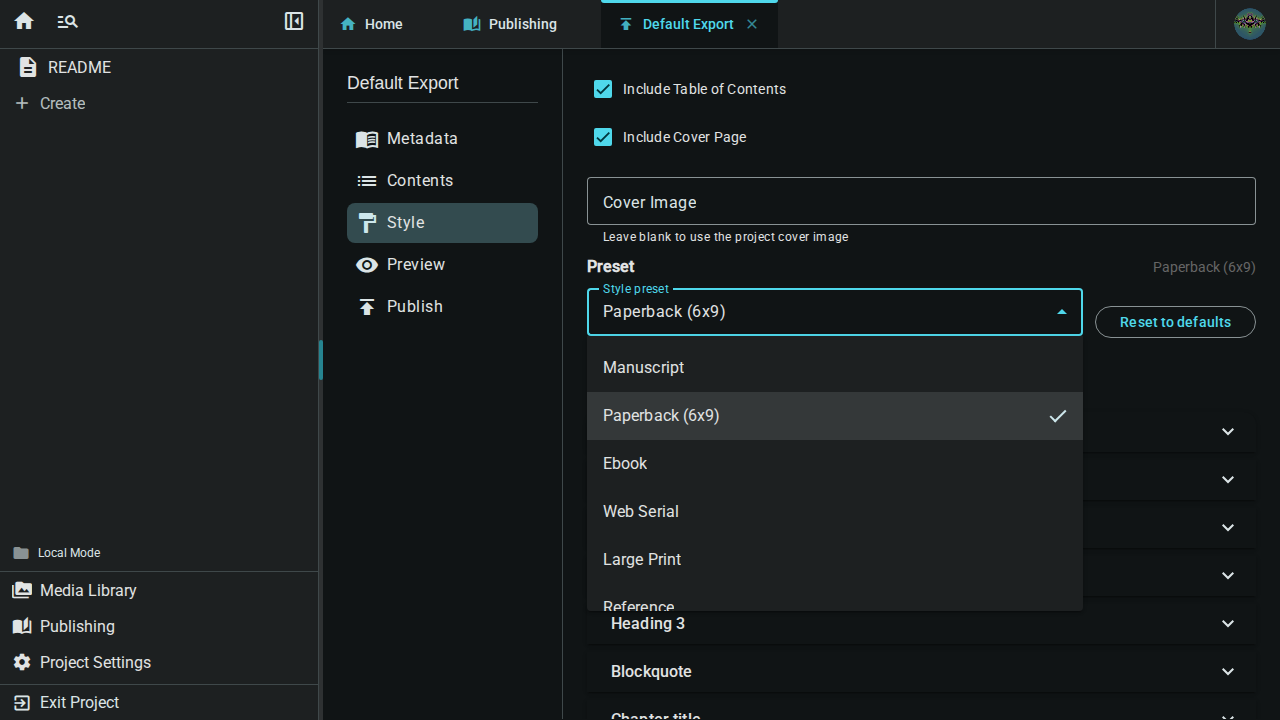Open the Metadata section

[x=442, y=139]
